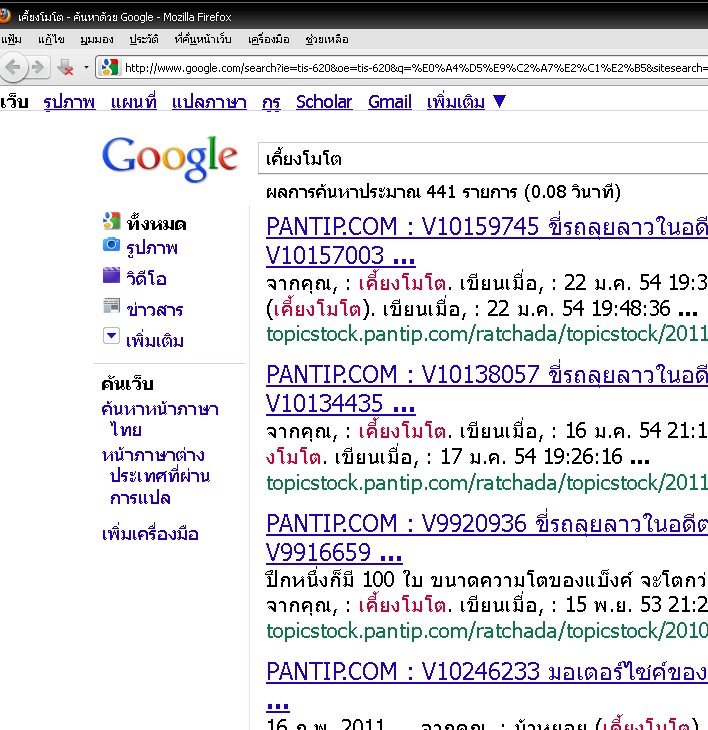This screenshot has width=708, height=730.
Task: Open result PANTIP.COM : V9920936
Action: coord(487,538)
